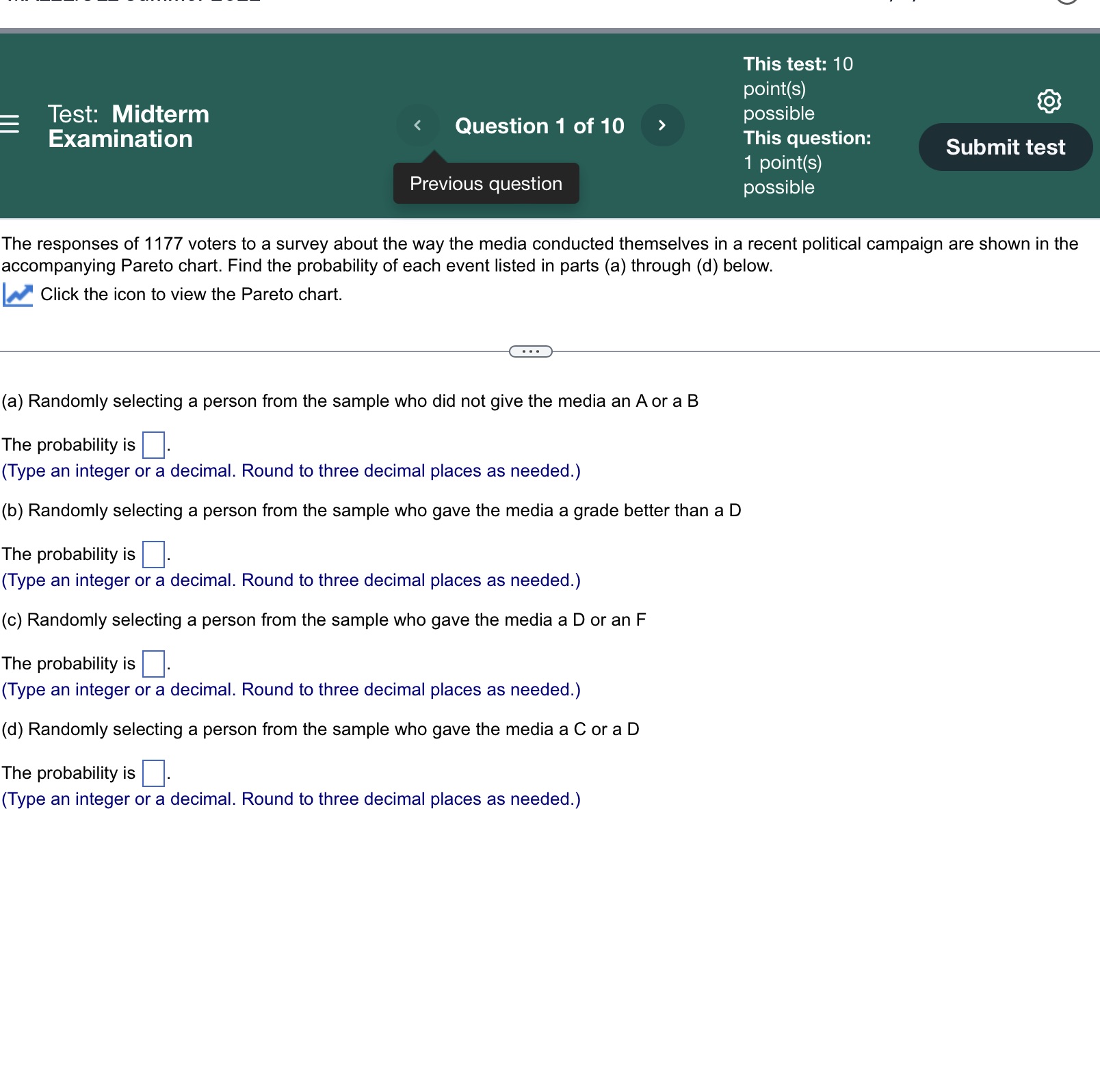Image resolution: width=1100 pixels, height=1092 pixels.
Task: Click the blue graph icon beside the instructions
Action: pyautogui.click(x=18, y=294)
